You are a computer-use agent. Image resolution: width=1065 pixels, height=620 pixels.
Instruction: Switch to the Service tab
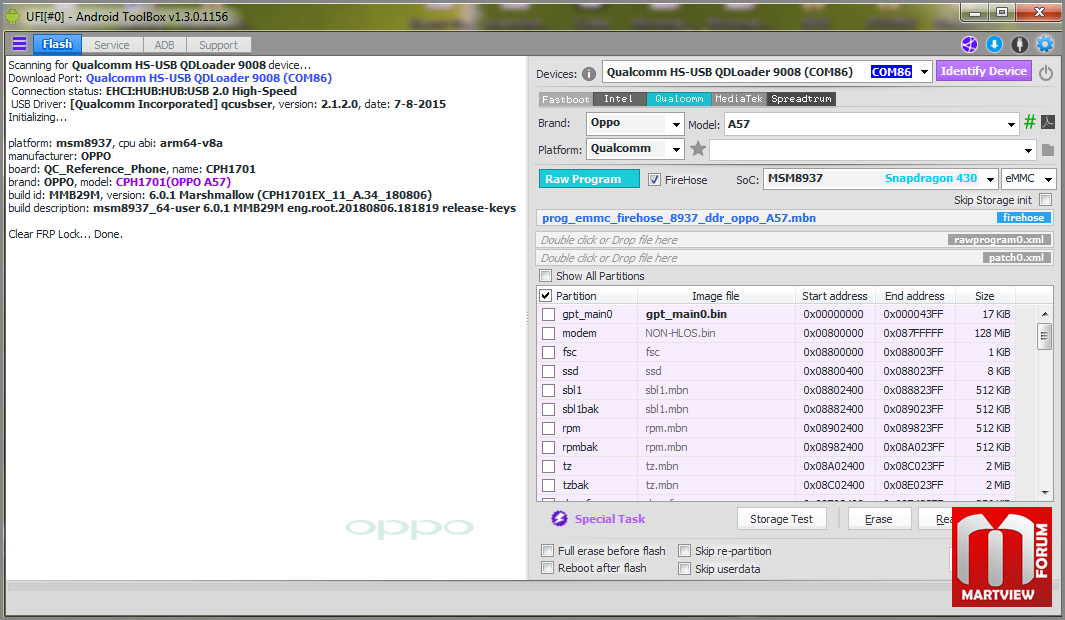point(111,45)
